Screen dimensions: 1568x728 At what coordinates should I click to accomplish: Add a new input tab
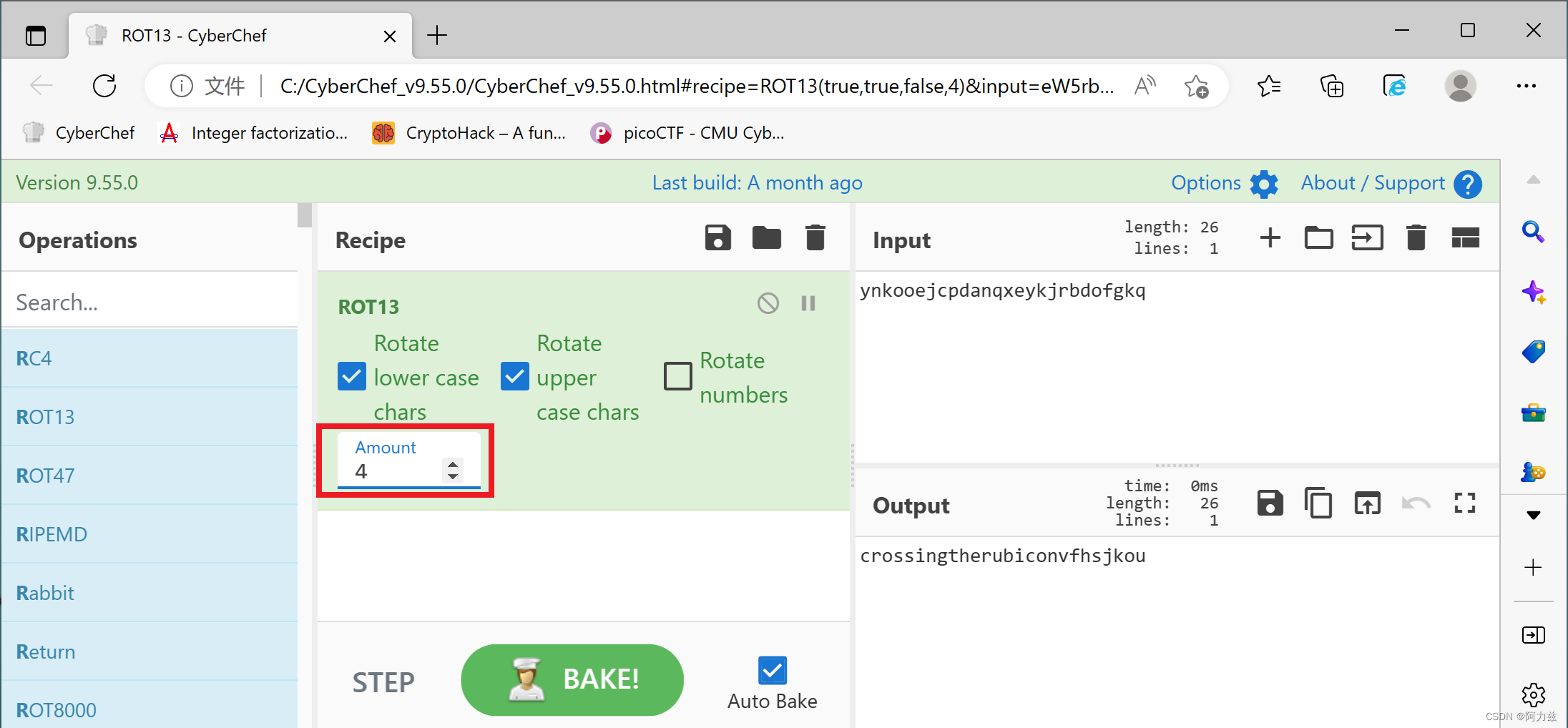[x=1270, y=237]
